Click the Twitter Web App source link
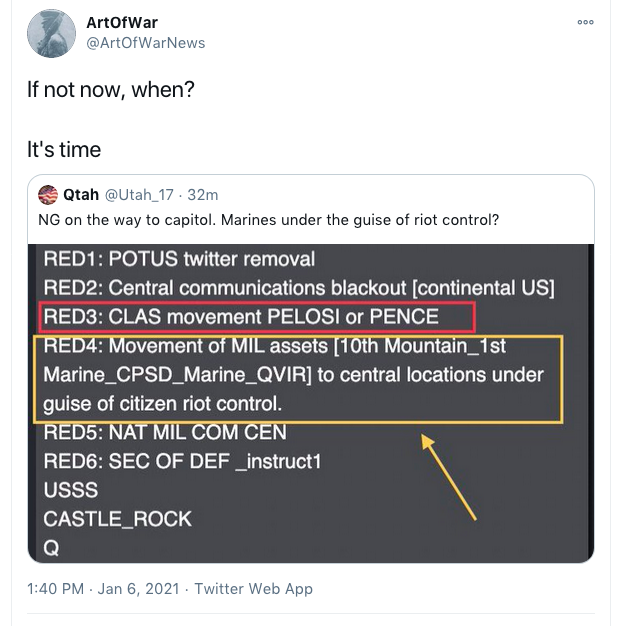Viewport: 621px width, 626px height. pyautogui.click(x=253, y=589)
